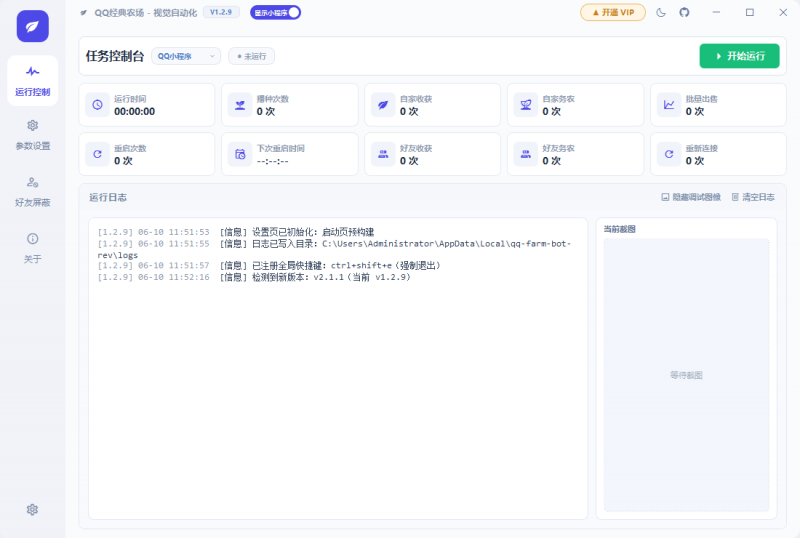Screen dimensions: 800x538
Task: Click the 00:00:00 run time value
Action: [x=134, y=112]
